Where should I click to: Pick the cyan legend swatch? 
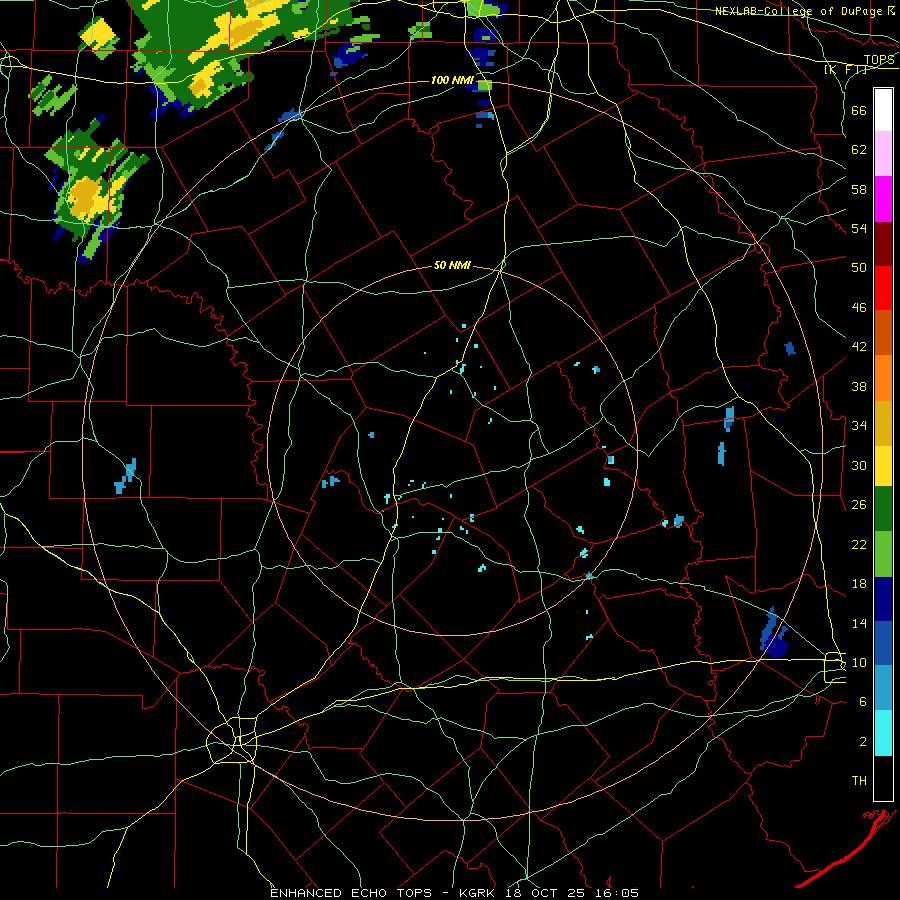(x=883, y=733)
